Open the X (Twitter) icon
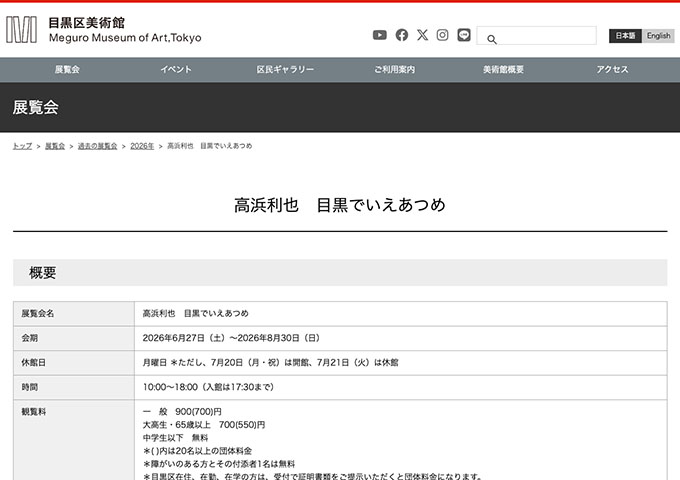The image size is (680, 480). (422, 35)
